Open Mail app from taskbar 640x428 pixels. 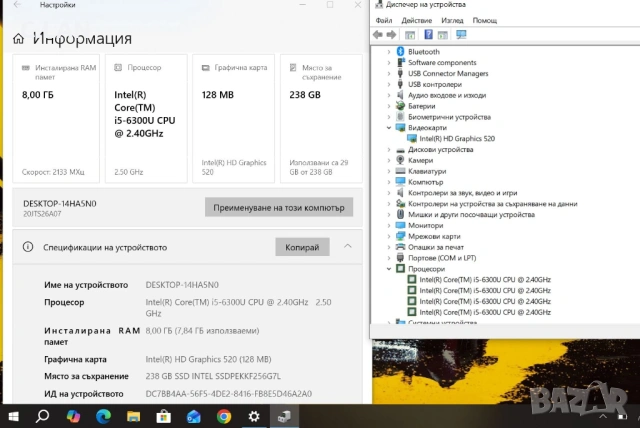(x=194, y=417)
